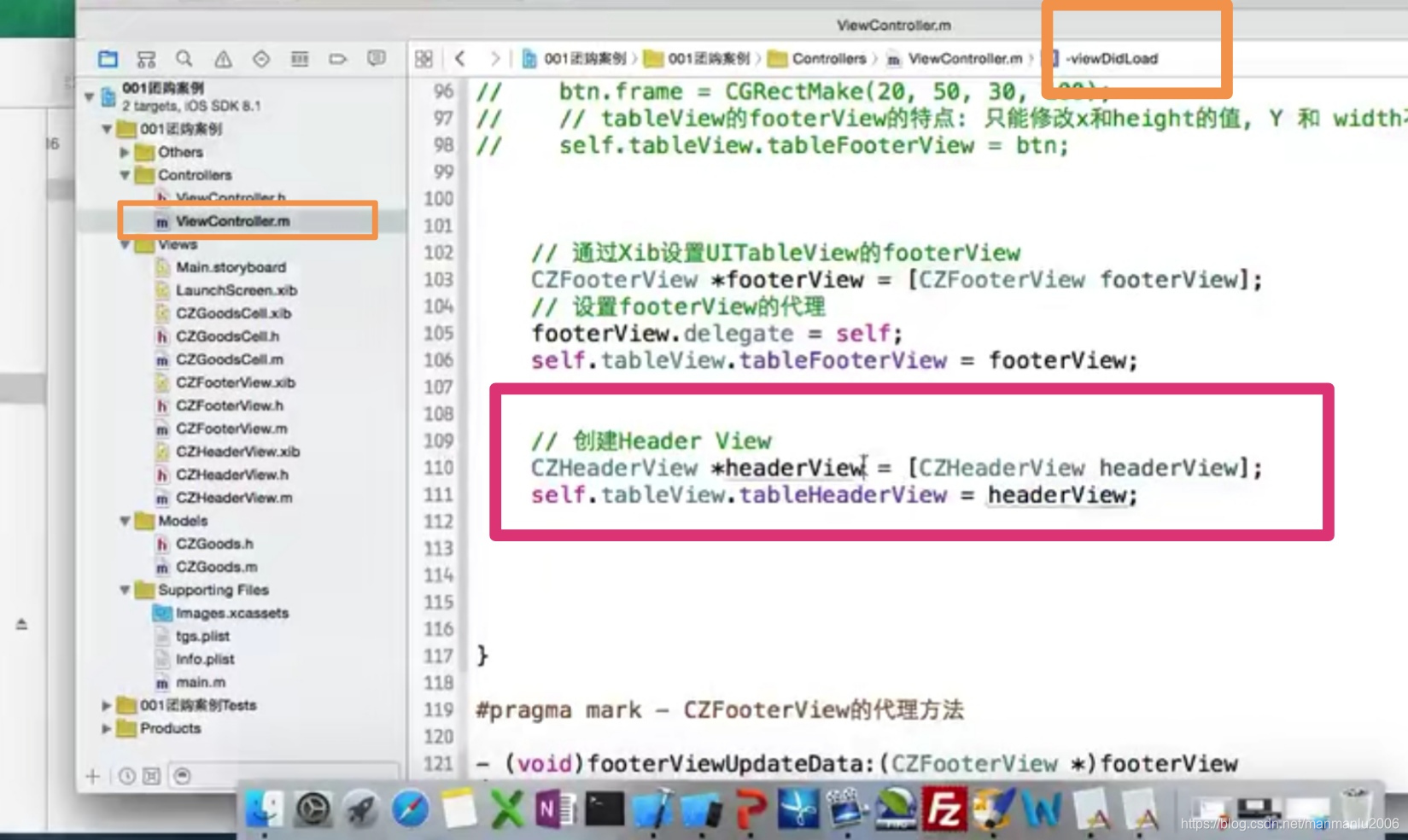This screenshot has height=840, width=1408.
Task: Collapse the 001团购案例 yellow group folder
Action: [107, 129]
